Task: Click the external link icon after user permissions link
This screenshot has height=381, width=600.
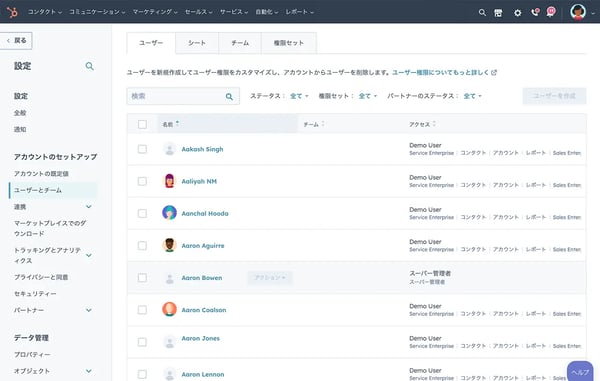Action: click(x=494, y=72)
